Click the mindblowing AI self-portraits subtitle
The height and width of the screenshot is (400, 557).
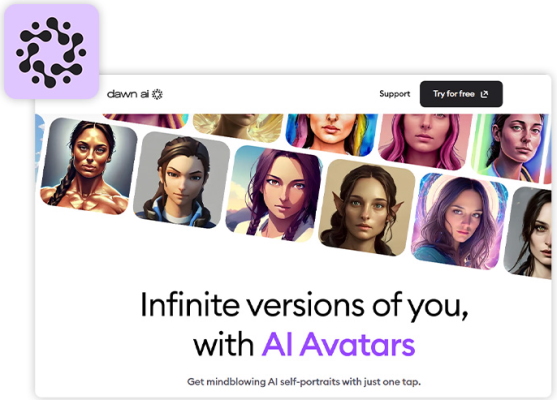click(304, 382)
